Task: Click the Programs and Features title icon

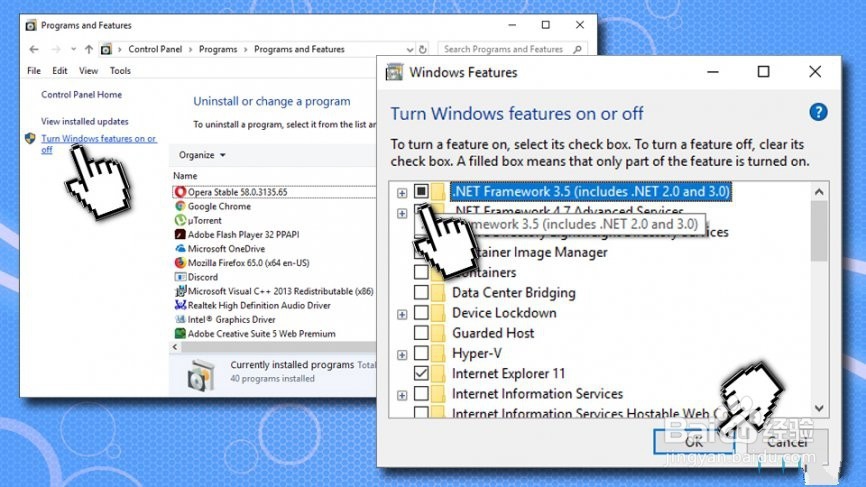Action: (31, 25)
